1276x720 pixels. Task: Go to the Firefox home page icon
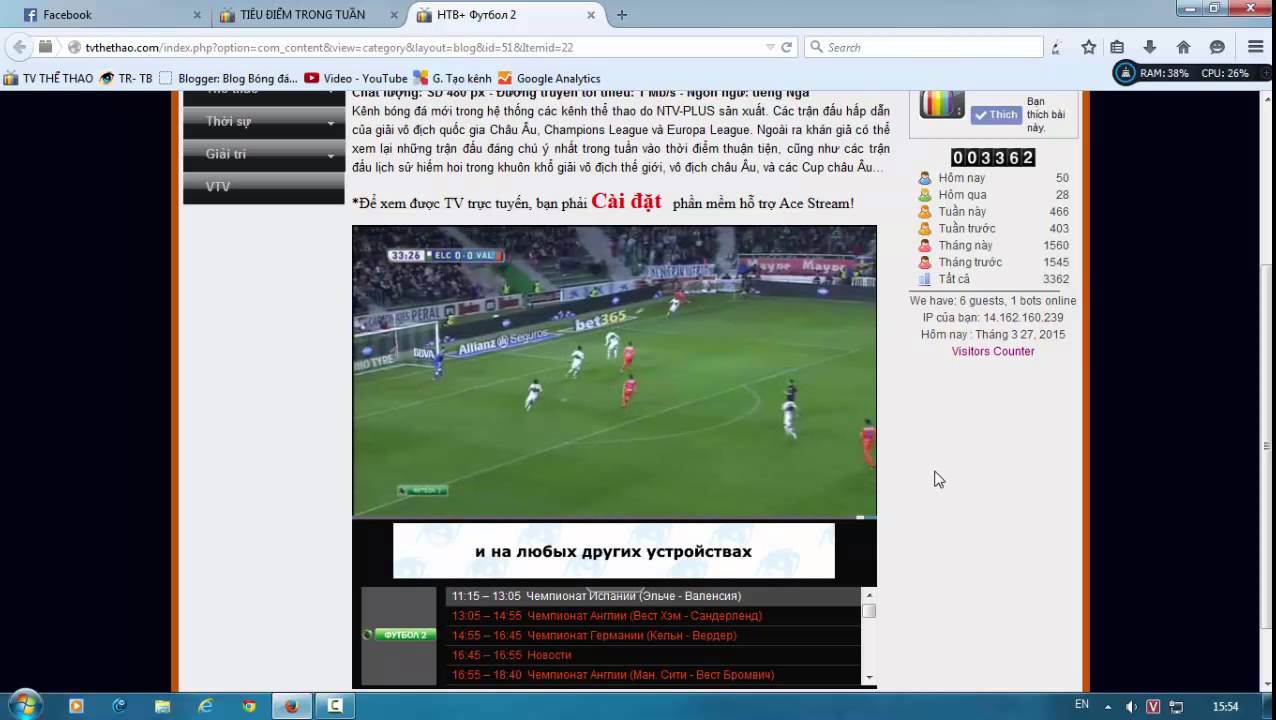coord(1184,47)
